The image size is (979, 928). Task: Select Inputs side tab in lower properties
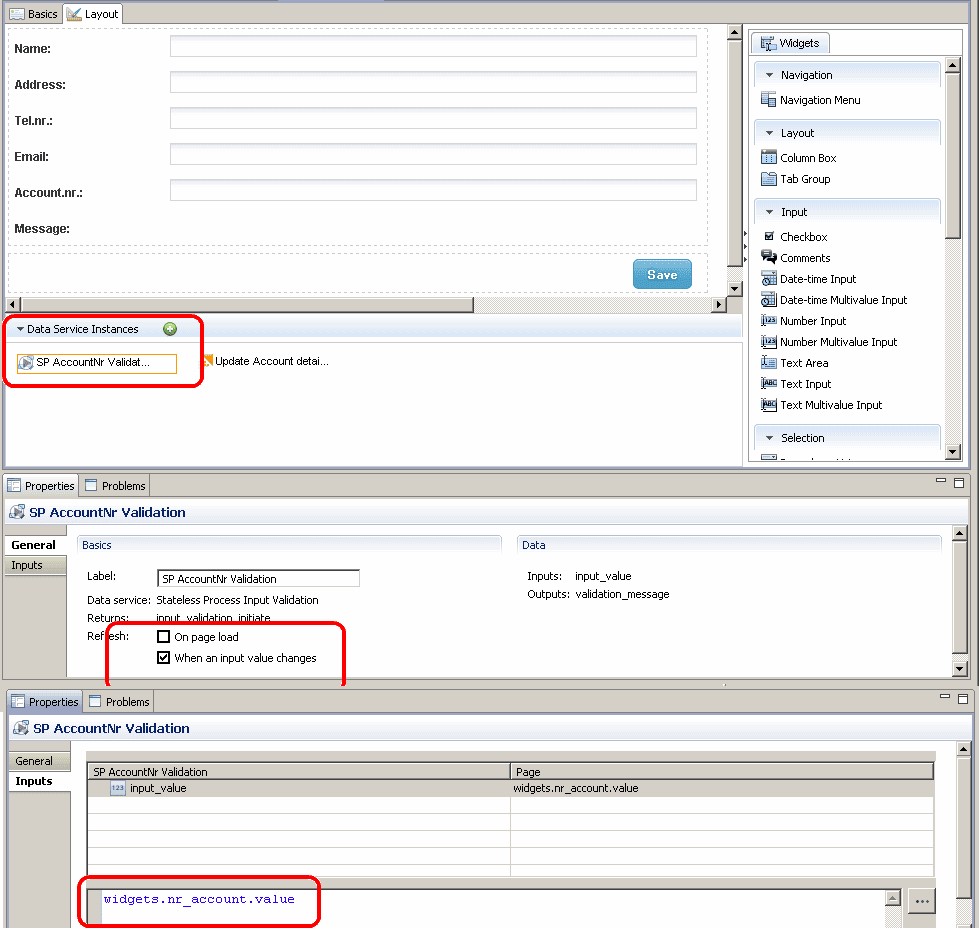(x=39, y=781)
